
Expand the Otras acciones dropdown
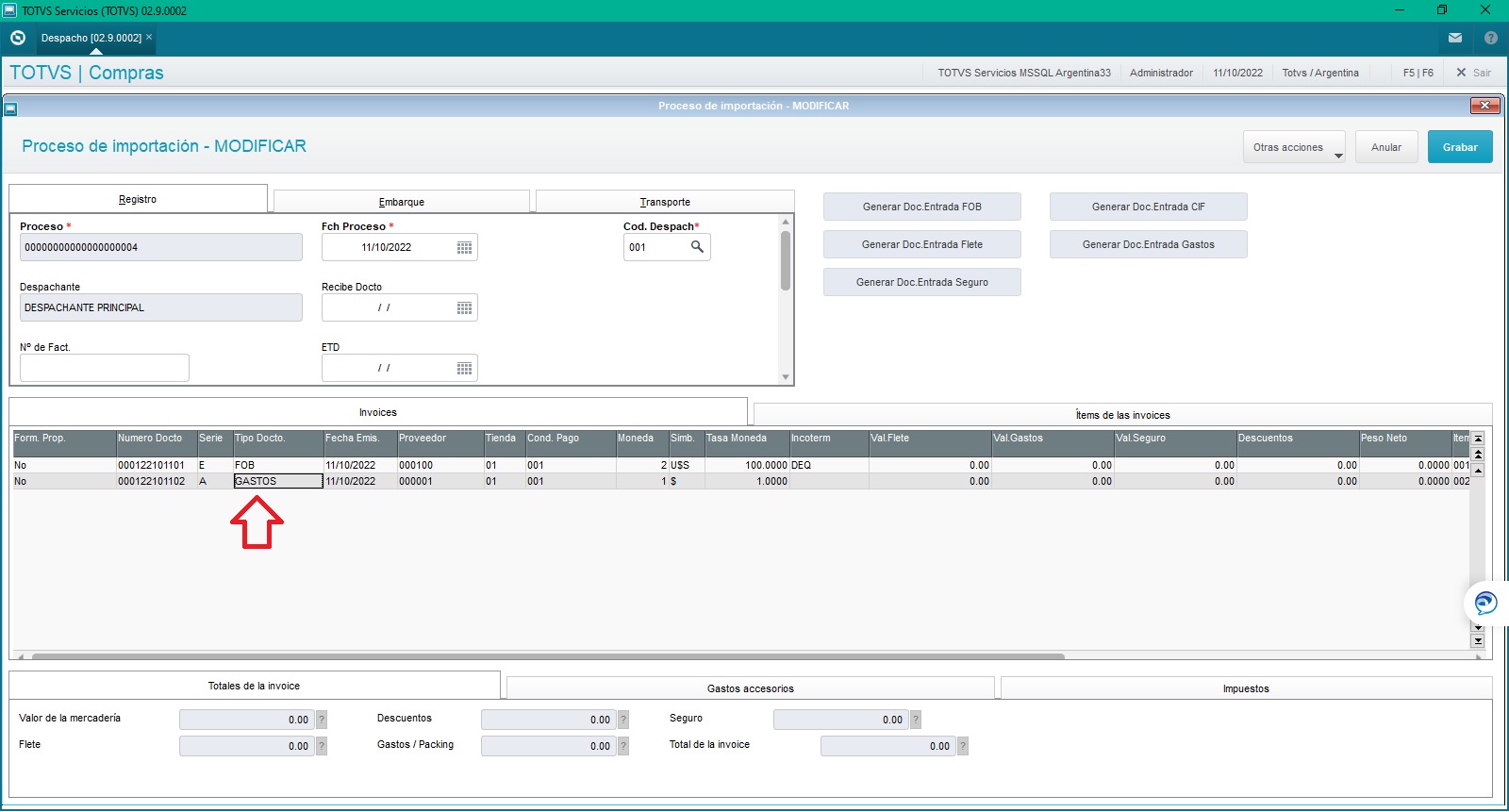[x=1294, y=147]
